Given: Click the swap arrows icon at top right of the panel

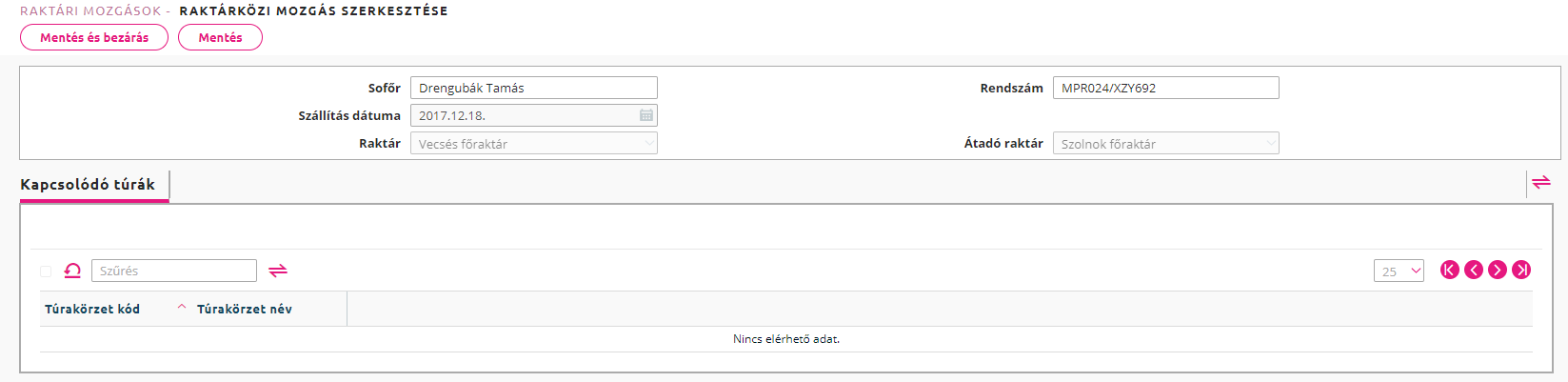Looking at the screenshot, I should (x=1541, y=181).
